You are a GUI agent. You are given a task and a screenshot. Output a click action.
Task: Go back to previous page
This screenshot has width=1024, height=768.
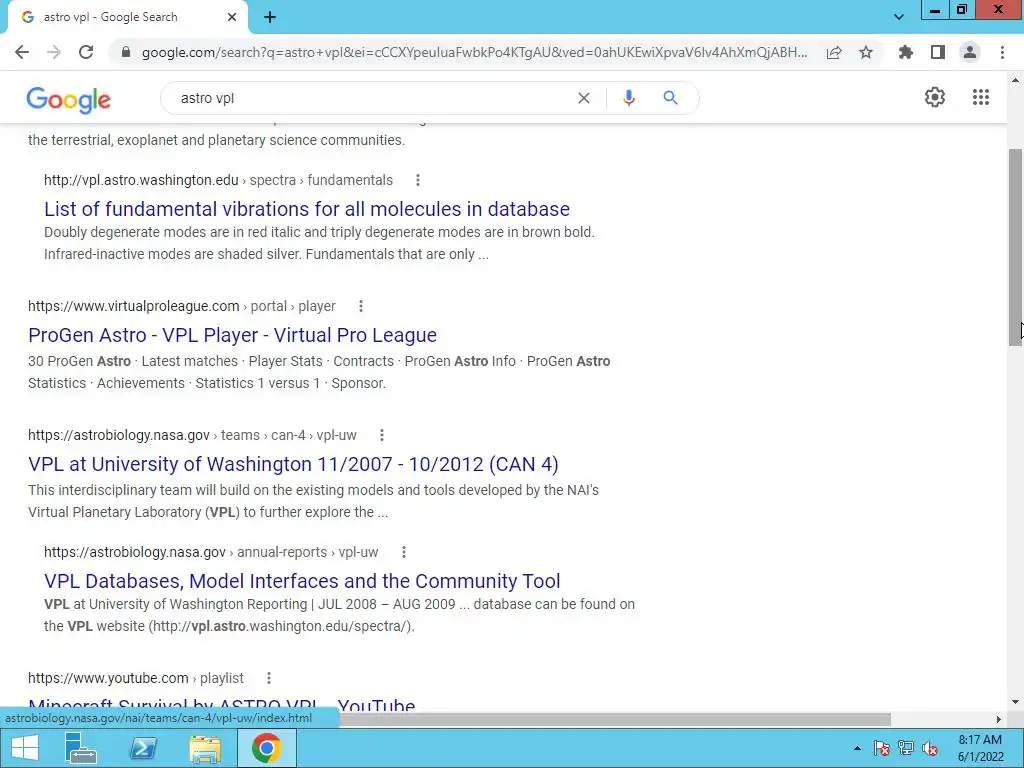tap(22, 52)
